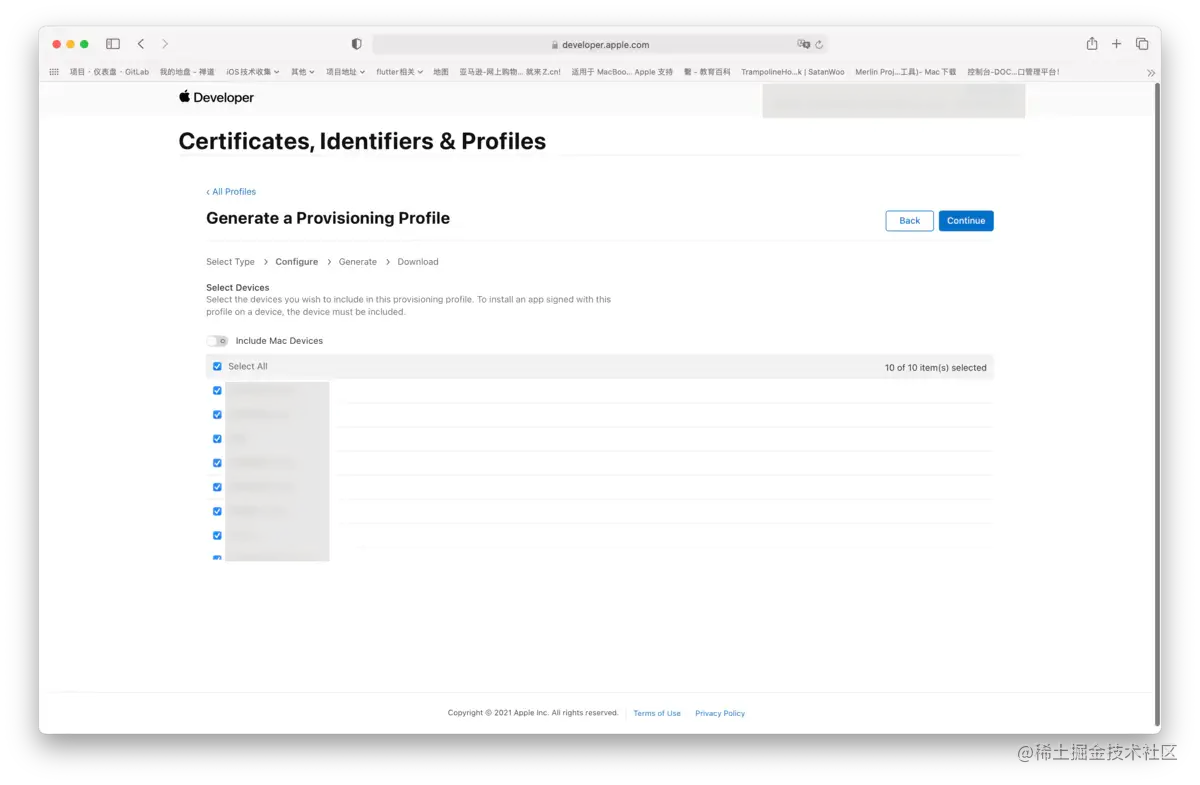Screen dimensions: 1200x785
Task: Select the Configure step
Action: click(x=297, y=262)
